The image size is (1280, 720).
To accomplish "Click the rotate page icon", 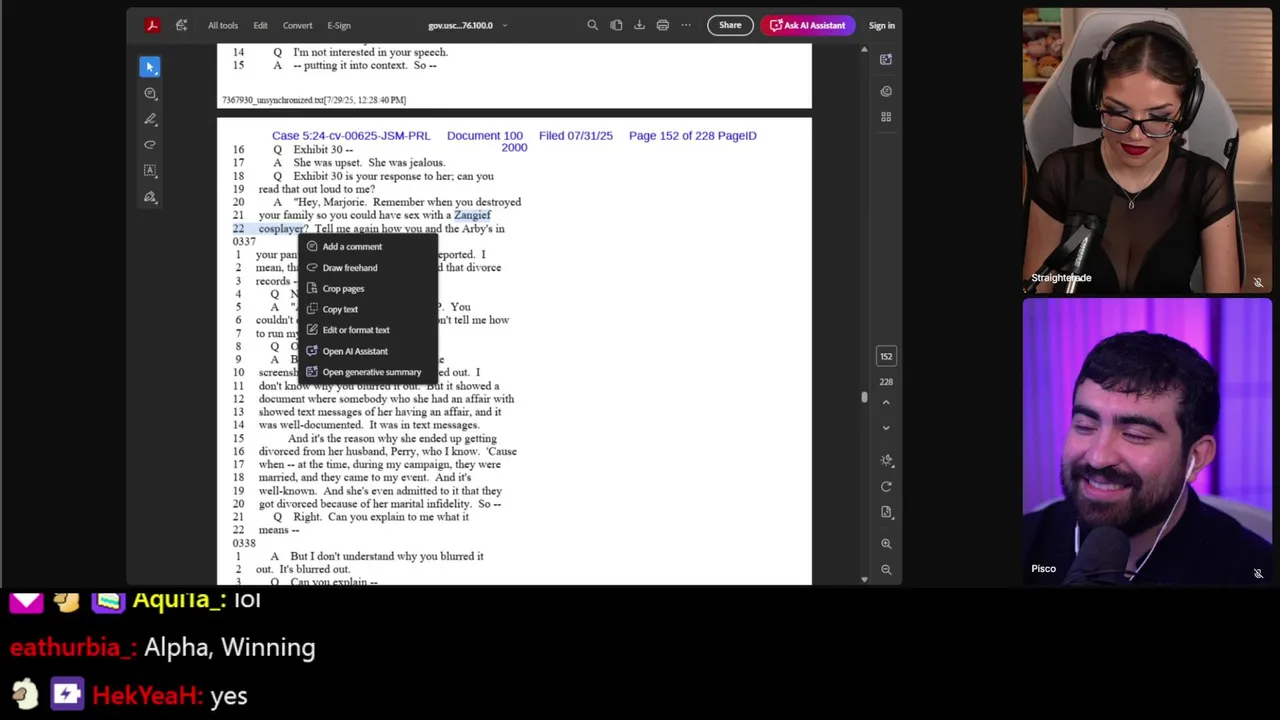I will coord(886,487).
